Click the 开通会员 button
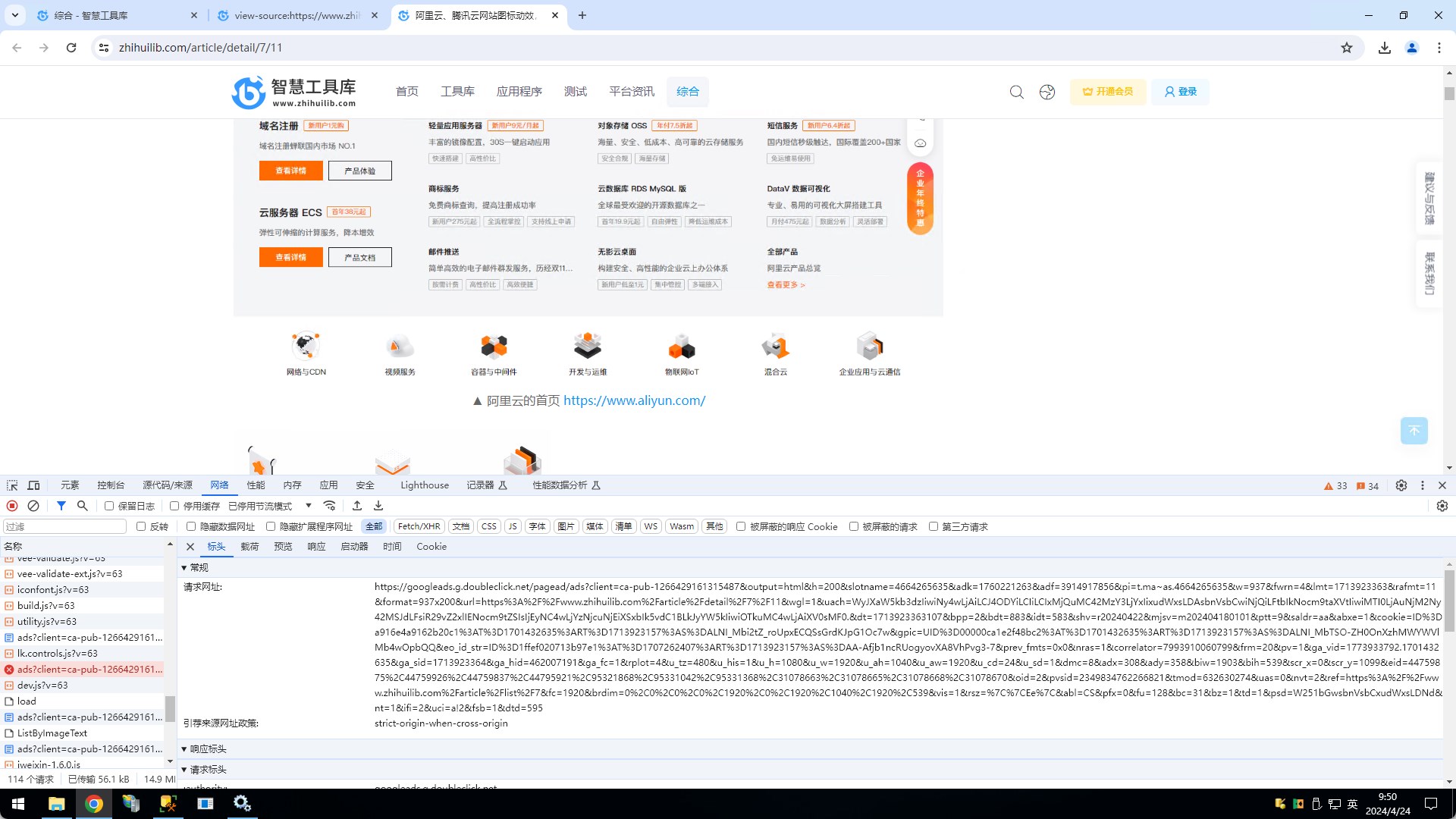 tap(1107, 92)
